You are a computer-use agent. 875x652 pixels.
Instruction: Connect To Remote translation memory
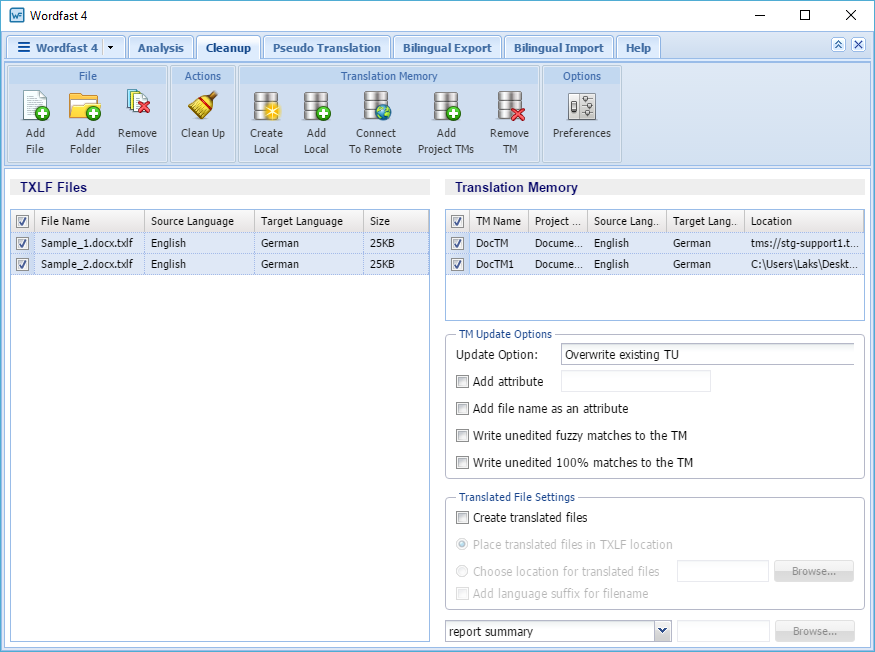[376, 106]
